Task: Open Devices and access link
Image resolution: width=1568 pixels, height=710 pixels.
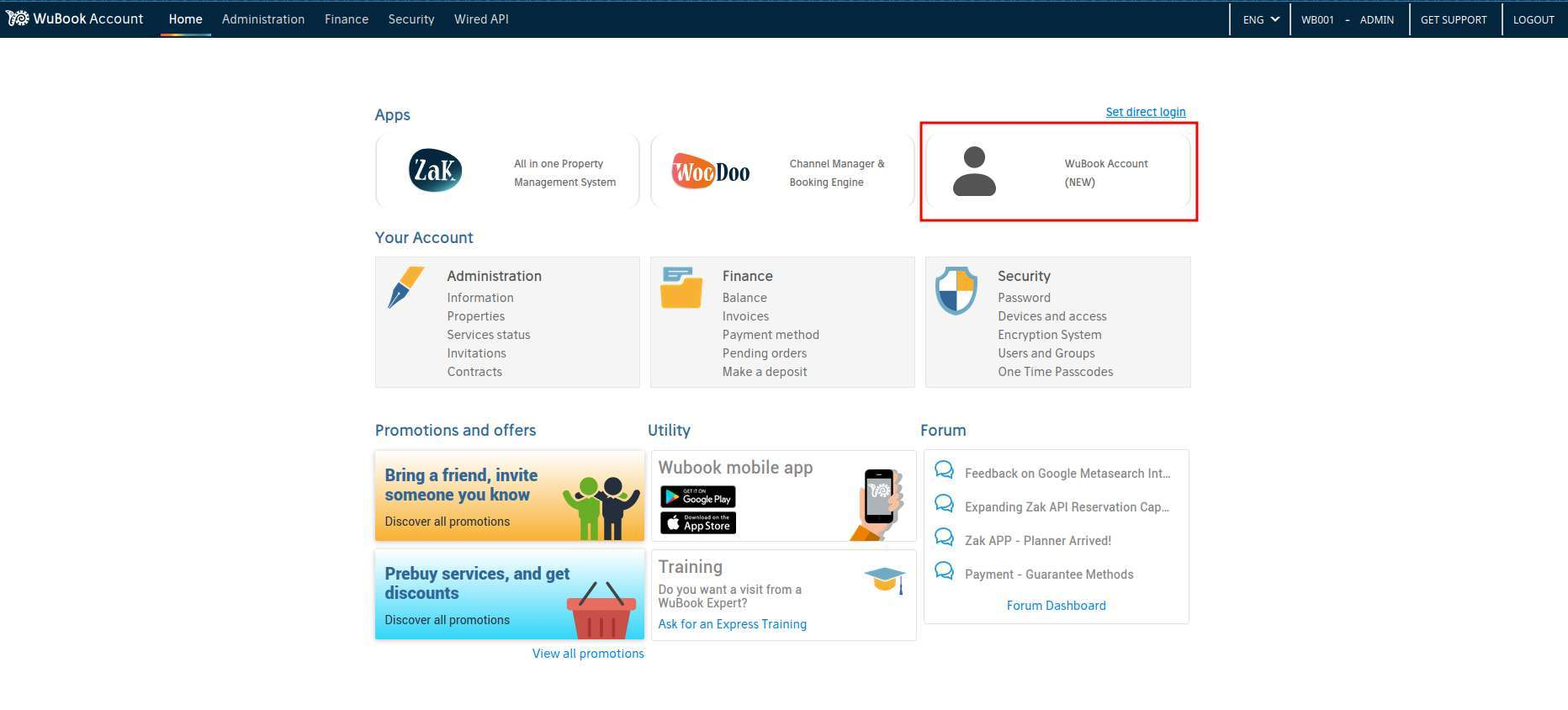Action: point(1052,316)
